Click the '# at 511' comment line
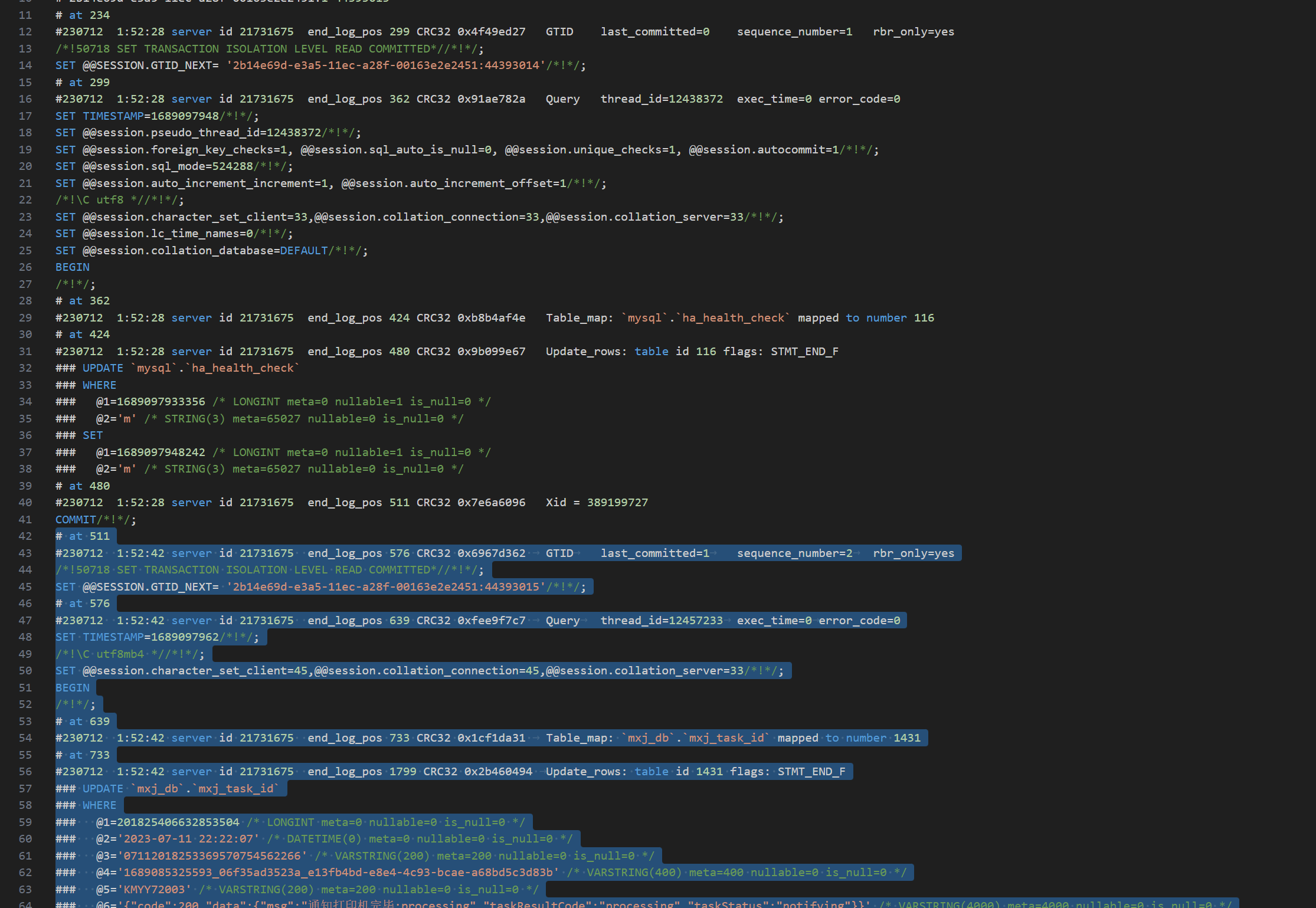This screenshot has height=908, width=1316. 83,536
